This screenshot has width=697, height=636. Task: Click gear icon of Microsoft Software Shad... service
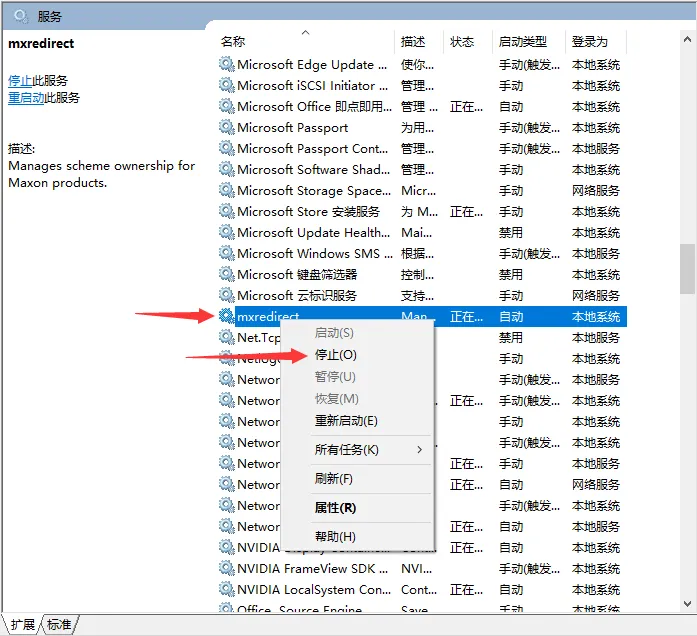(227, 169)
